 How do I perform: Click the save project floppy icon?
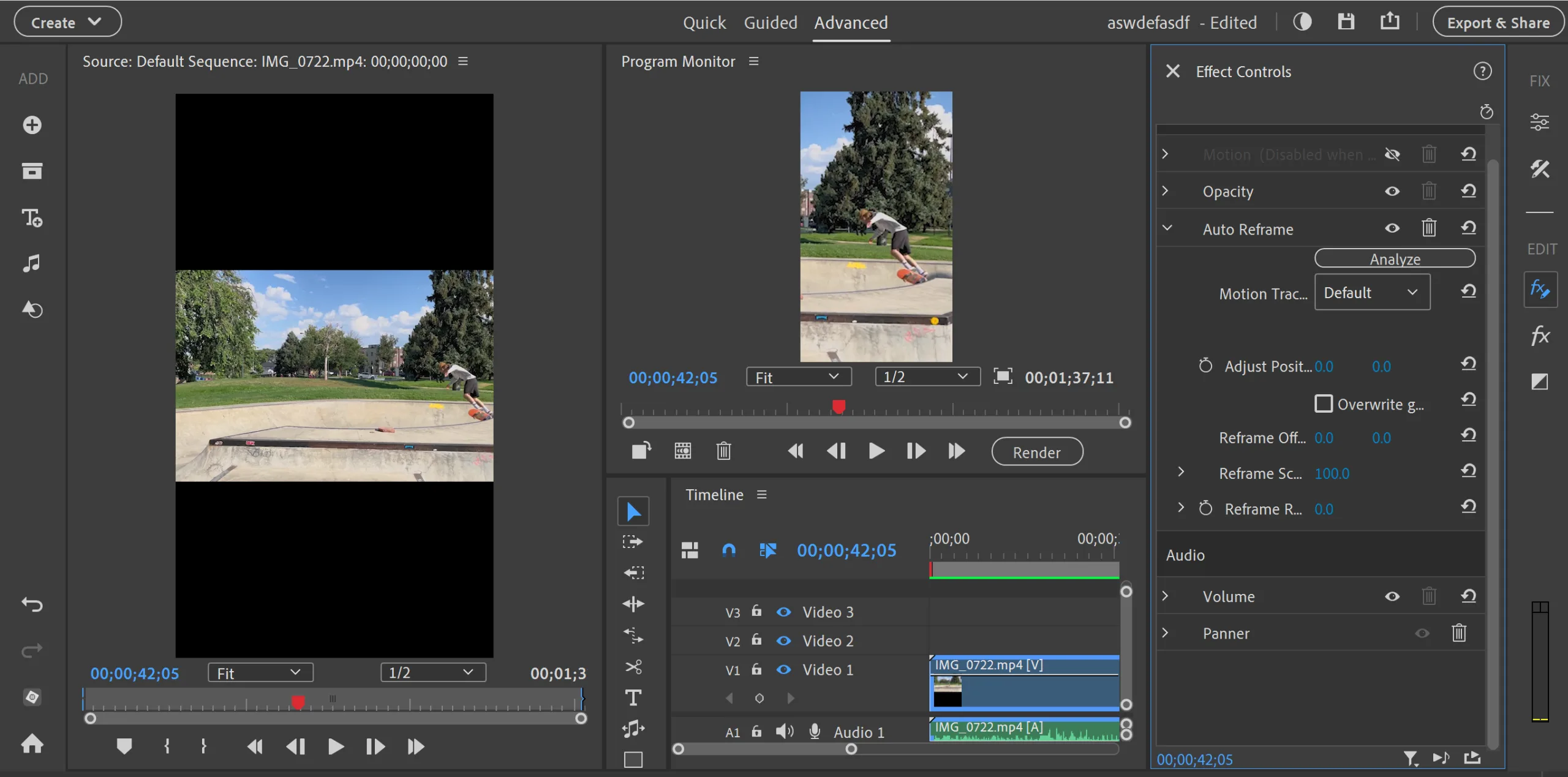point(1346,22)
